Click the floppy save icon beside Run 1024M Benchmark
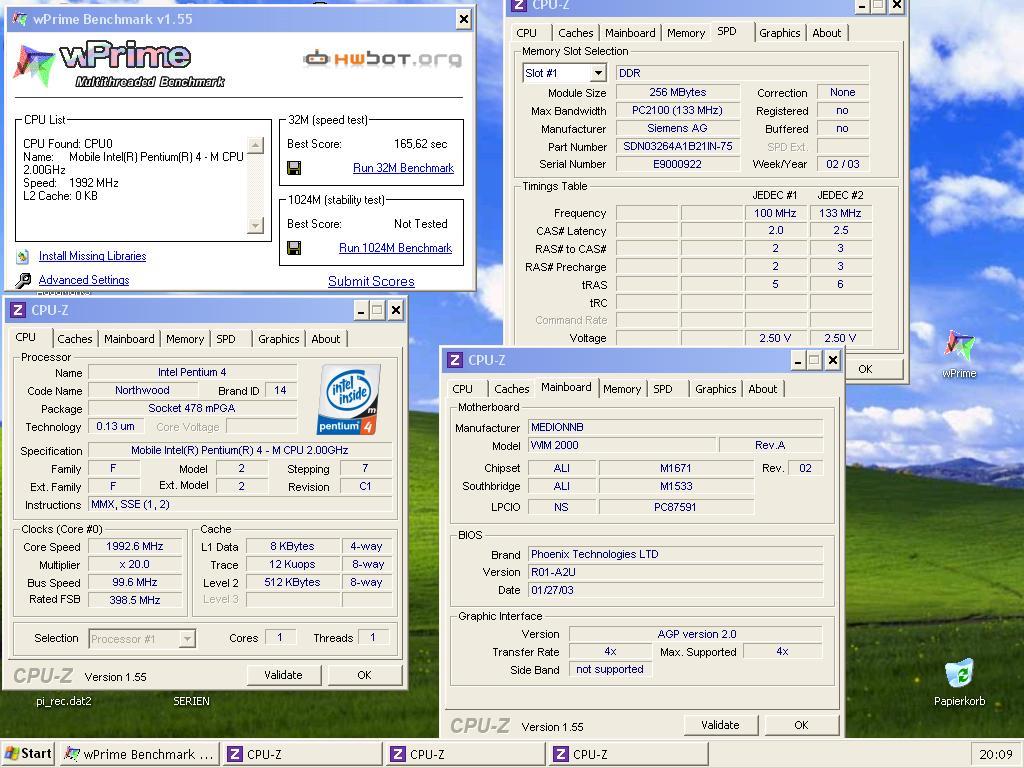 [x=294, y=248]
